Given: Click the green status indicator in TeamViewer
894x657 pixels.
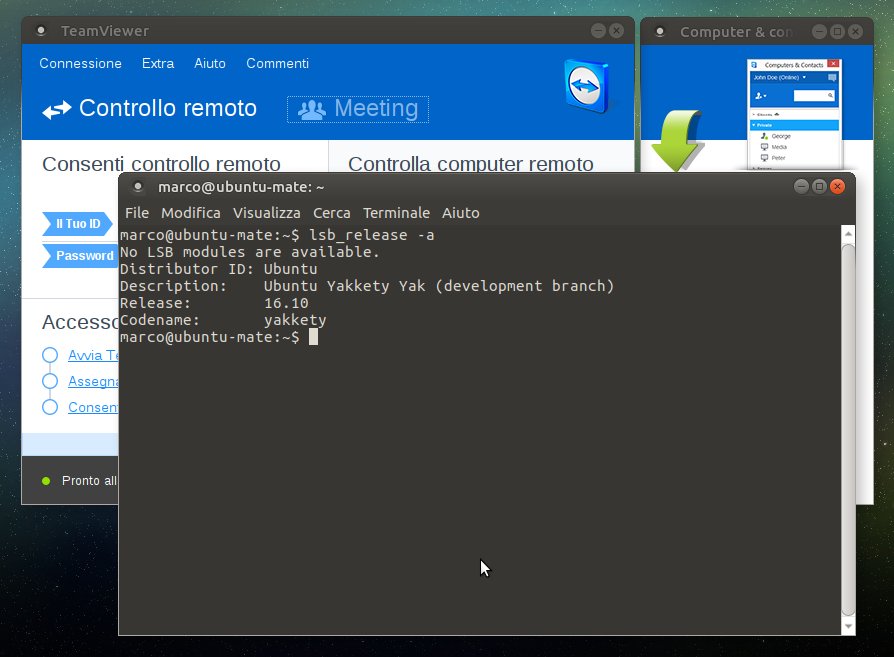Looking at the screenshot, I should click(46, 481).
